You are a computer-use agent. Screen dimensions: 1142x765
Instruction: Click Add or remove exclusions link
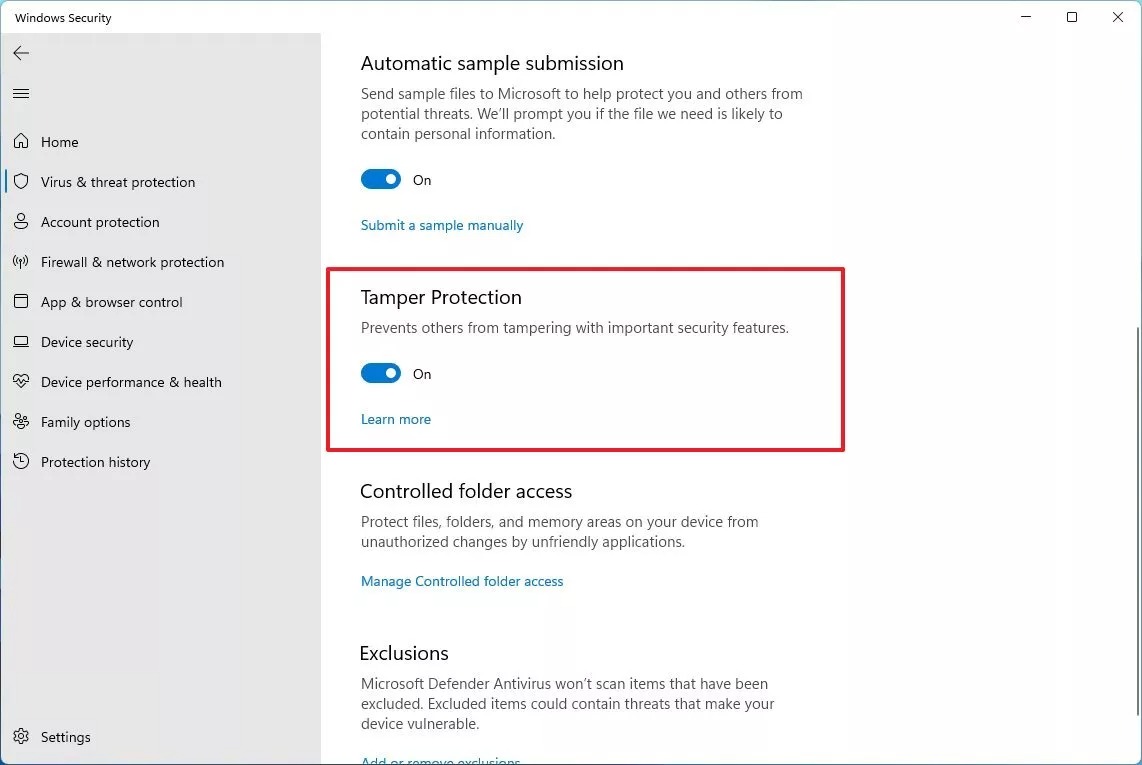(x=441, y=760)
